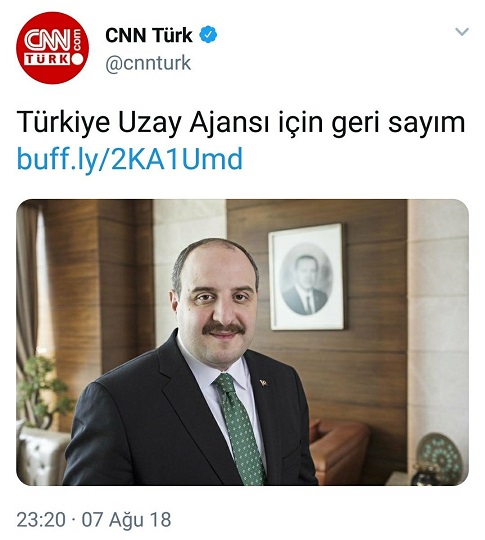Image resolution: width=485 pixels, height=540 pixels.
Task: Open the tweet photo of man in suit
Action: click(x=242, y=342)
